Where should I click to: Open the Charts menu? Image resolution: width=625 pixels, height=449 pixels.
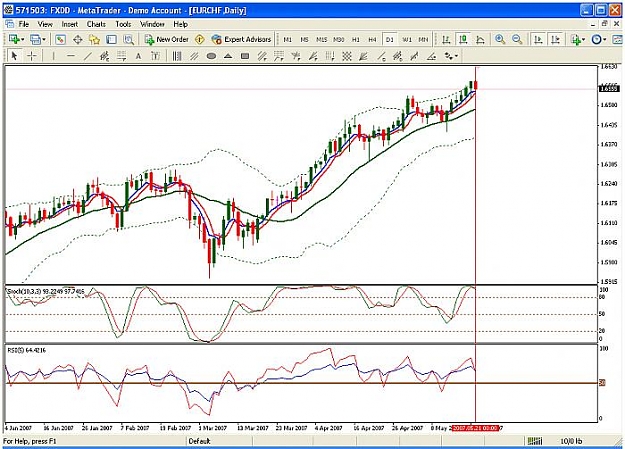click(x=96, y=24)
